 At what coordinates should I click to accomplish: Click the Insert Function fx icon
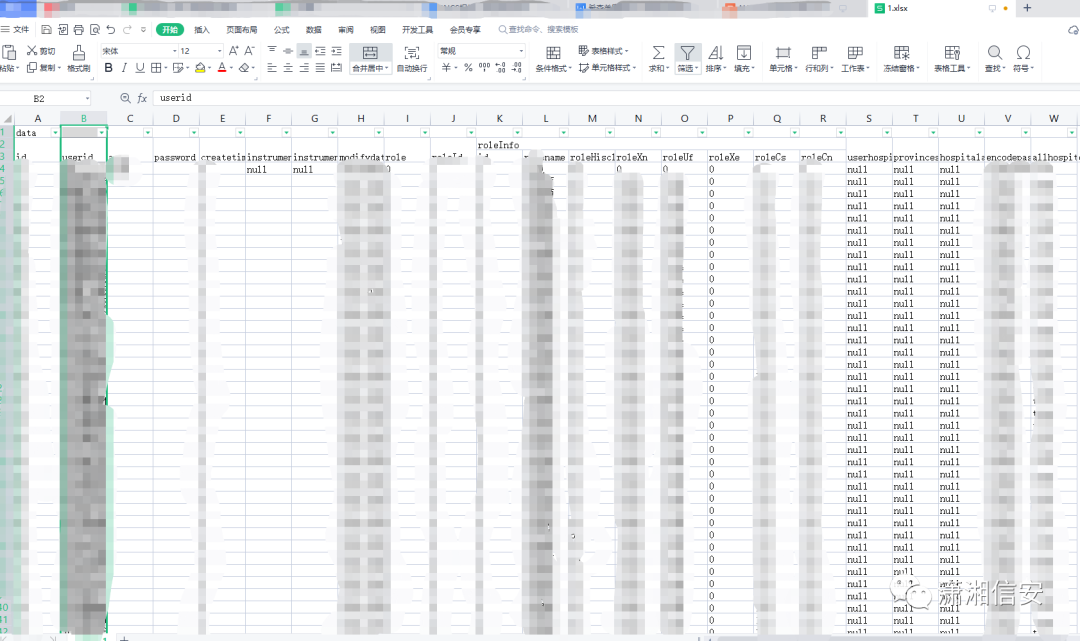(142, 98)
